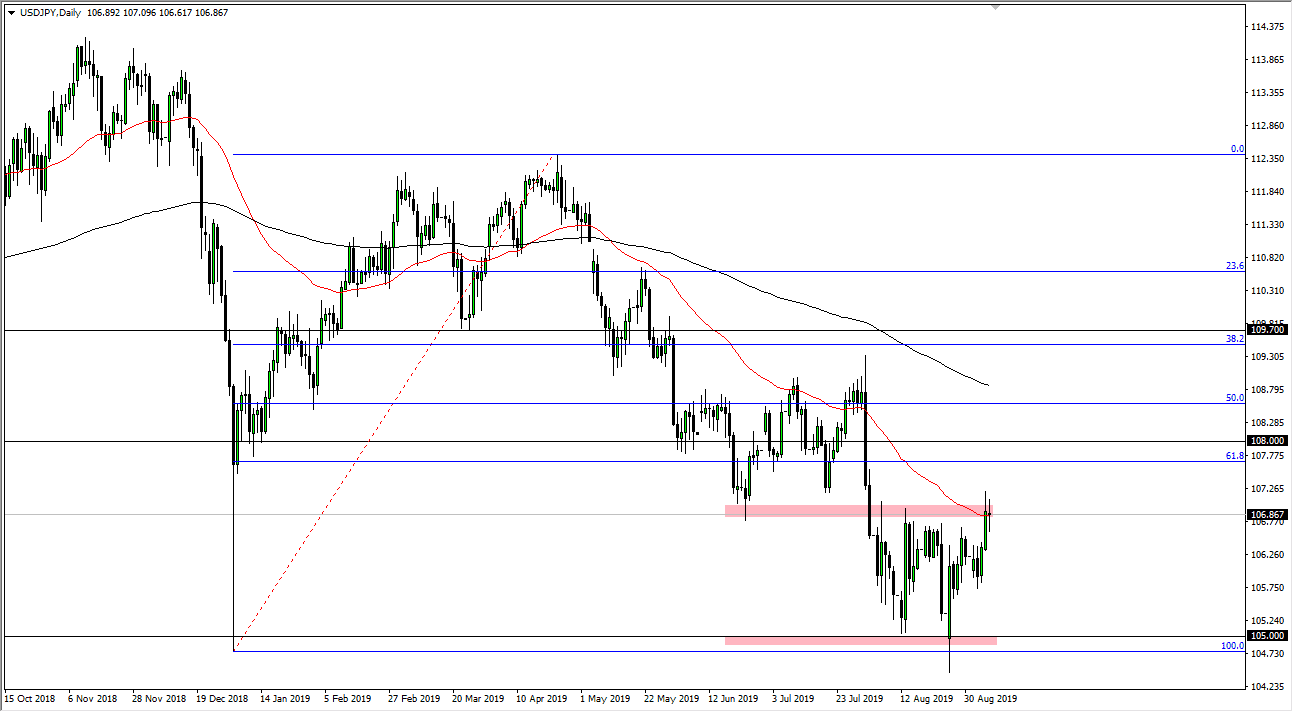Click the gray chart-shift triangle marker

click(x=994, y=8)
